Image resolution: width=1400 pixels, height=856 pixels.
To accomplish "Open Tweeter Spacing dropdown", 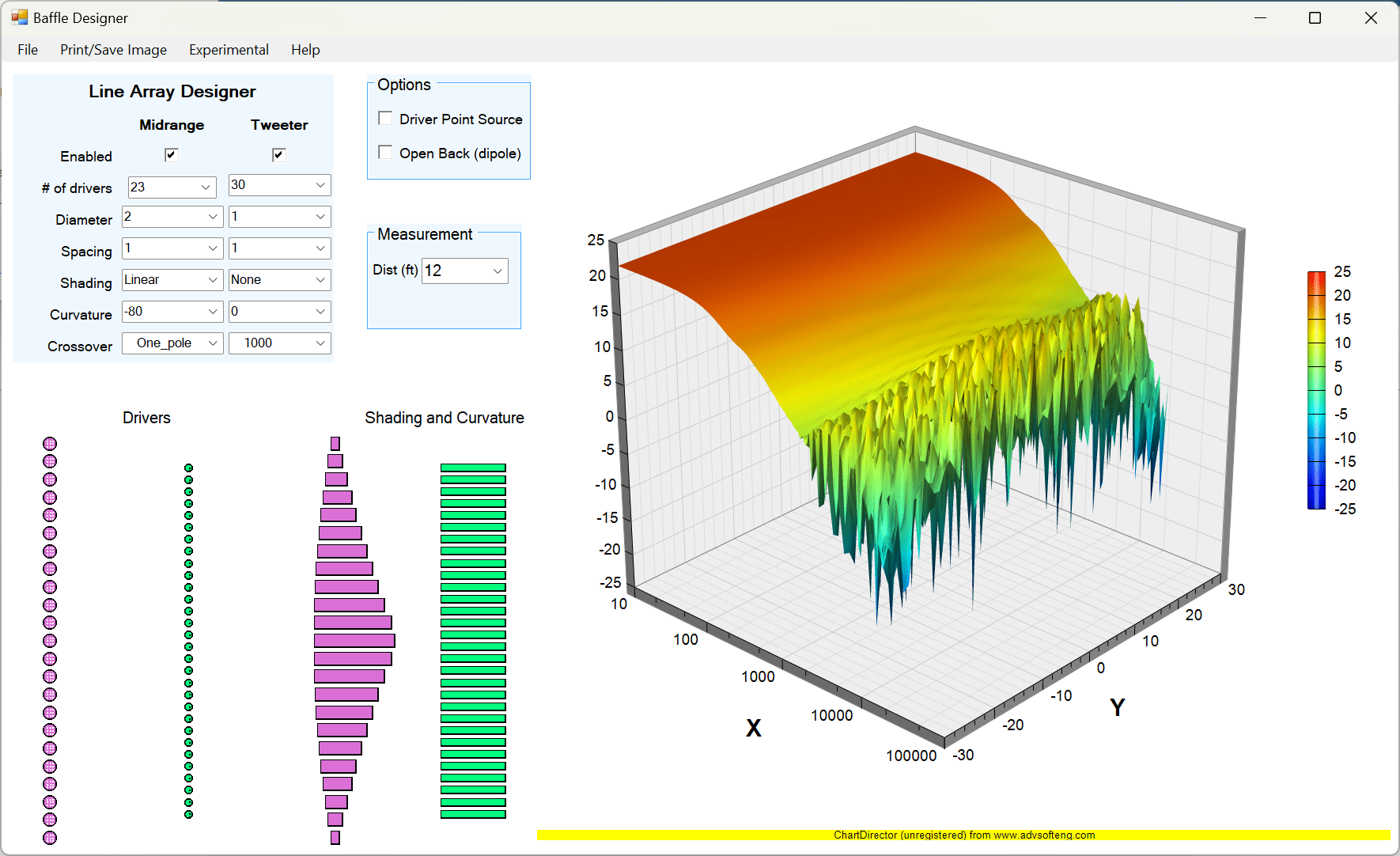I will [279, 248].
